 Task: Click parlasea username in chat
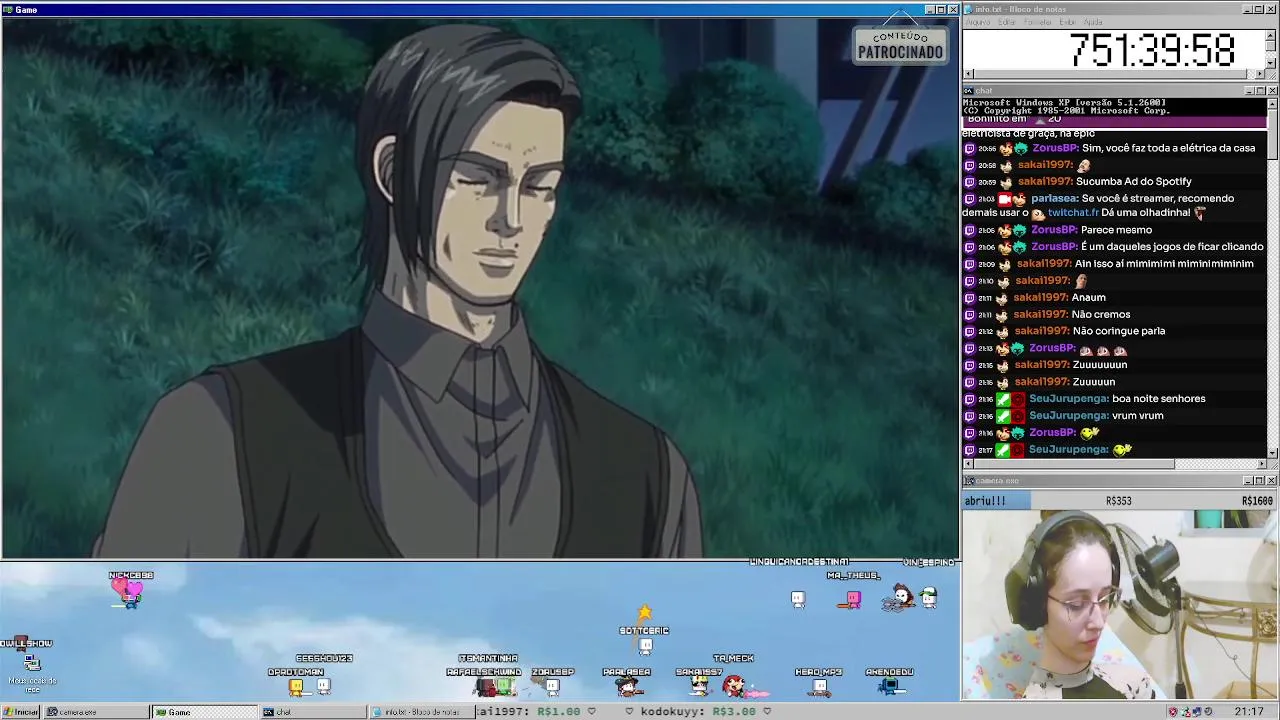(x=1054, y=198)
